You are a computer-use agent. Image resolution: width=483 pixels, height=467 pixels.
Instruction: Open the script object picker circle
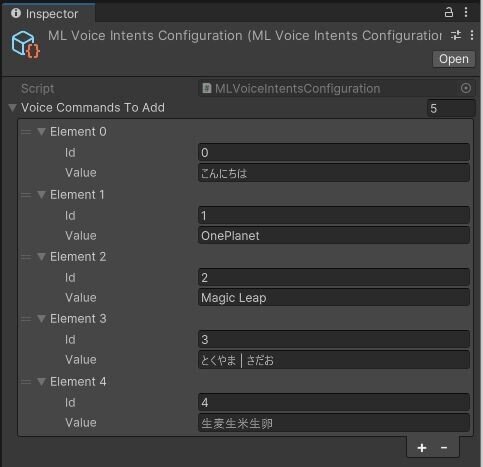(466, 88)
